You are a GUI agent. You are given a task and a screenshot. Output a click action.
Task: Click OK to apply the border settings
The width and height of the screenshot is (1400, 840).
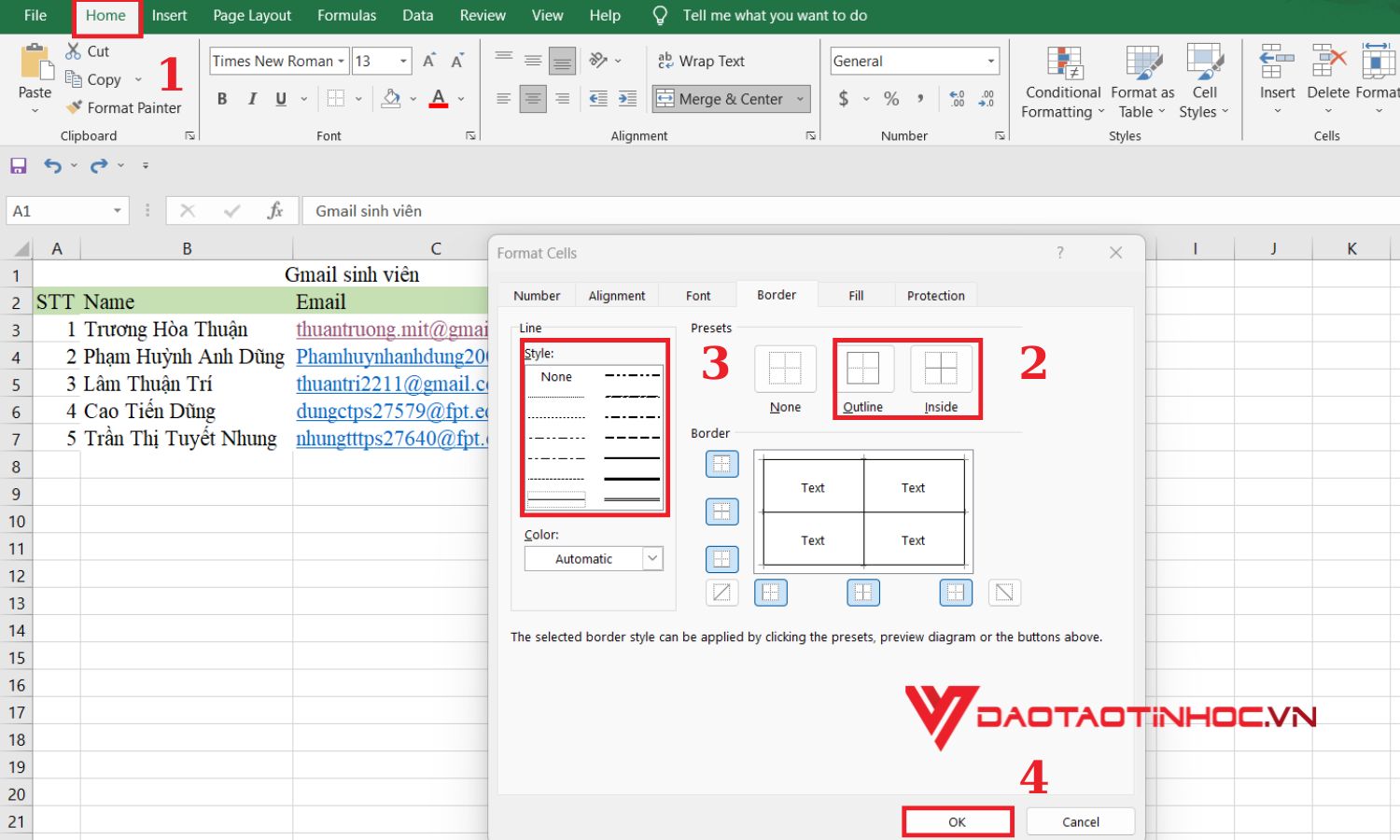(x=957, y=821)
